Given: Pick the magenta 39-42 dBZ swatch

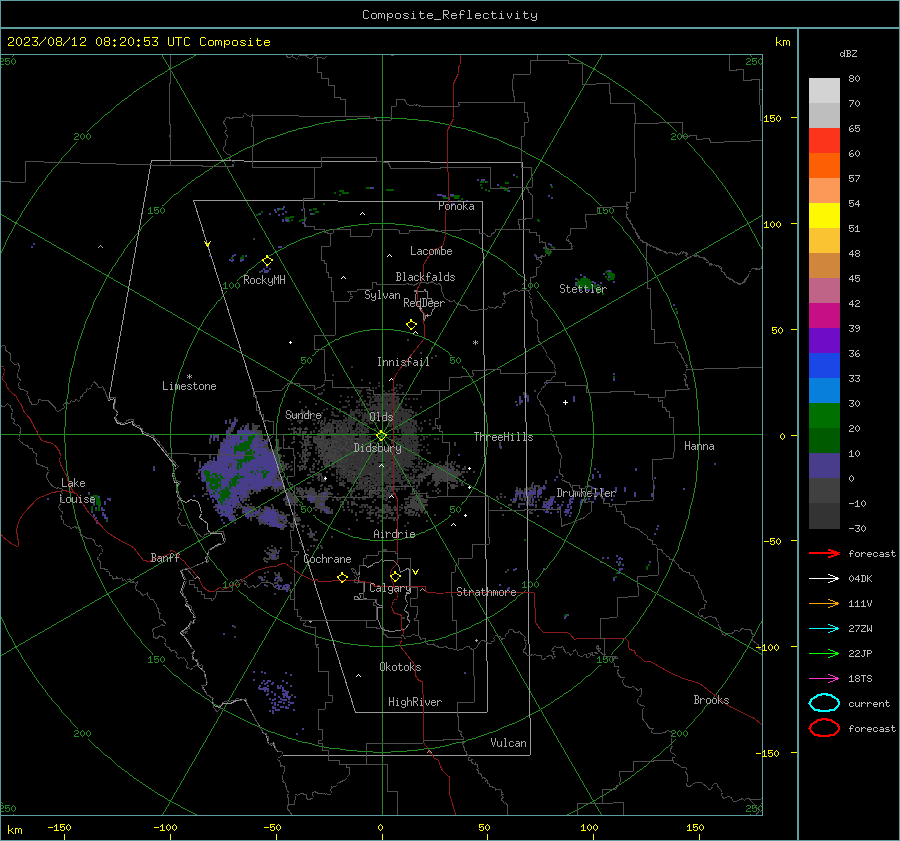Looking at the screenshot, I should (x=824, y=316).
